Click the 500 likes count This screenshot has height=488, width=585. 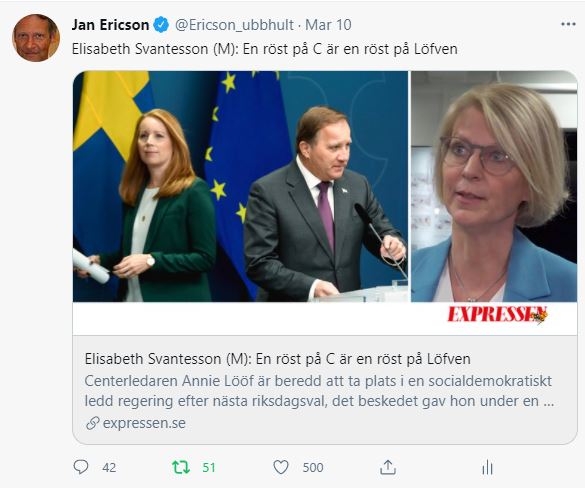313,467
